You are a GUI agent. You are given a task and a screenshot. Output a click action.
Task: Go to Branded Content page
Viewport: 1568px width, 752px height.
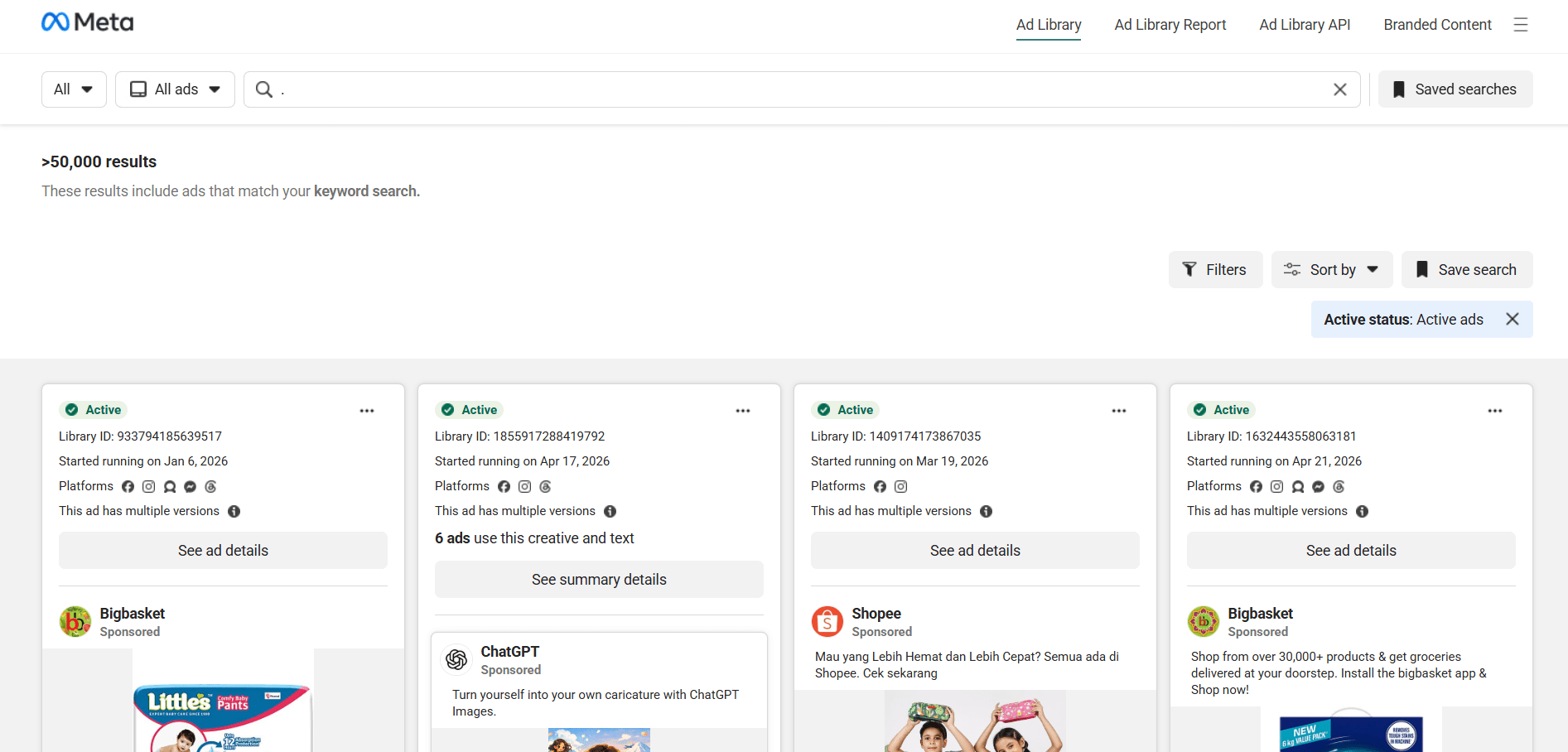tap(1437, 25)
